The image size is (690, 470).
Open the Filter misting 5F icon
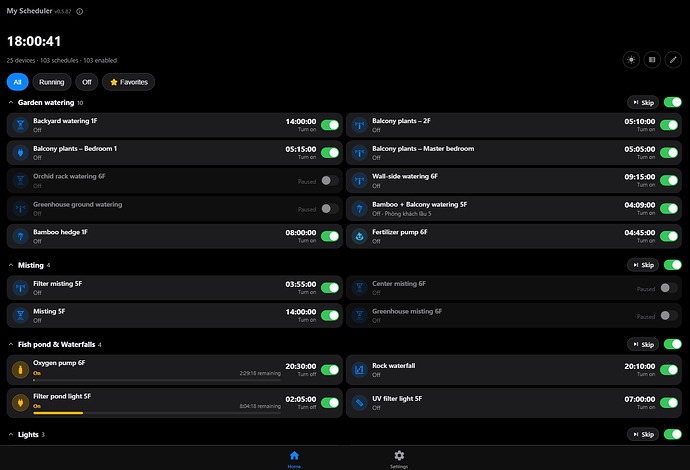[x=20, y=288]
